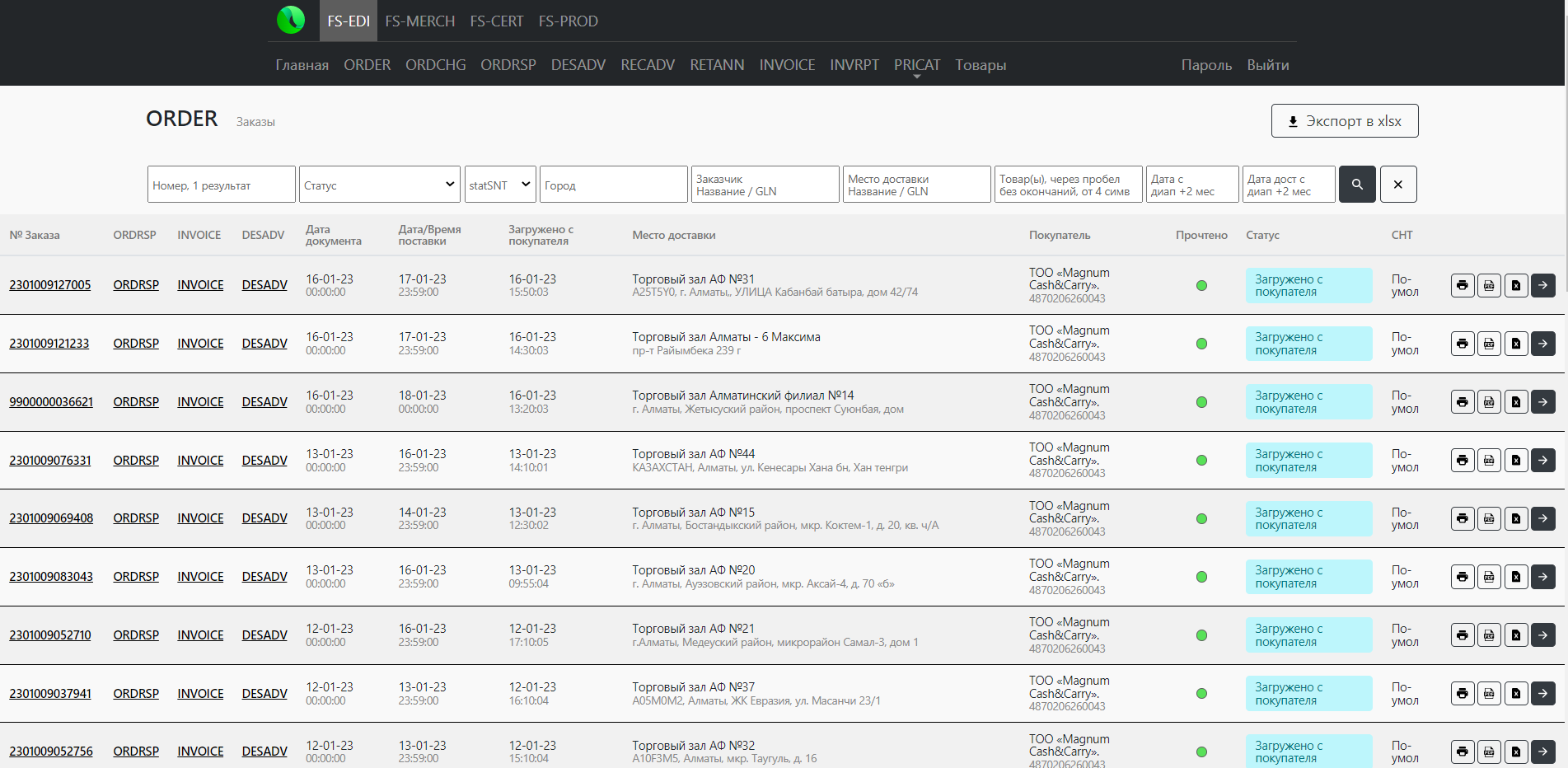This screenshot has height=768, width=1568.
Task: Download PDF for order 2301009052710
Action: click(x=1489, y=635)
